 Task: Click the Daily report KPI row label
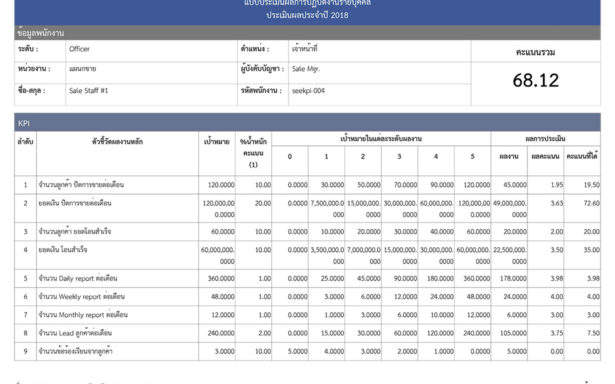tap(78, 278)
